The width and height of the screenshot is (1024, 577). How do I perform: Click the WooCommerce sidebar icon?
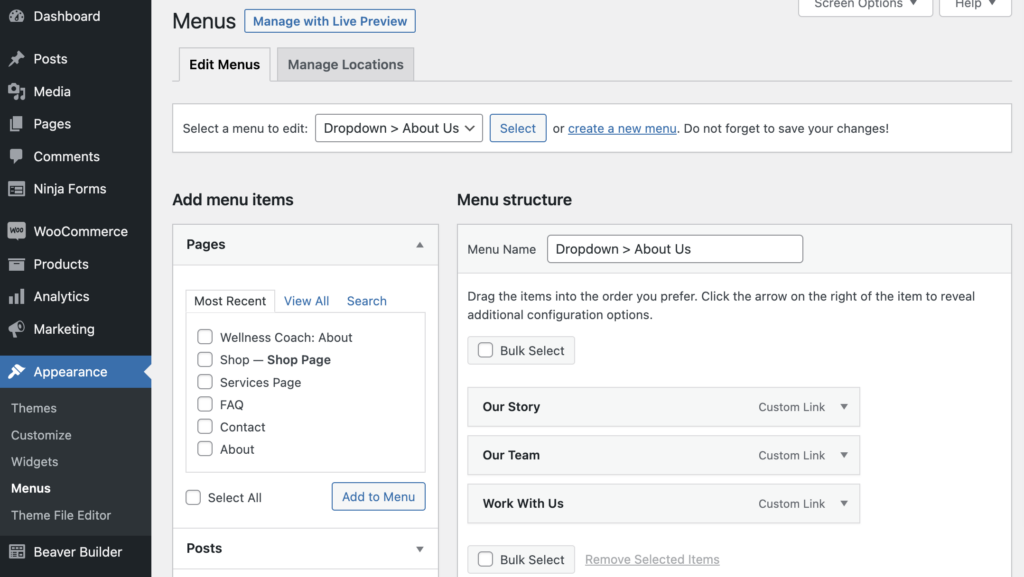pos(17,231)
